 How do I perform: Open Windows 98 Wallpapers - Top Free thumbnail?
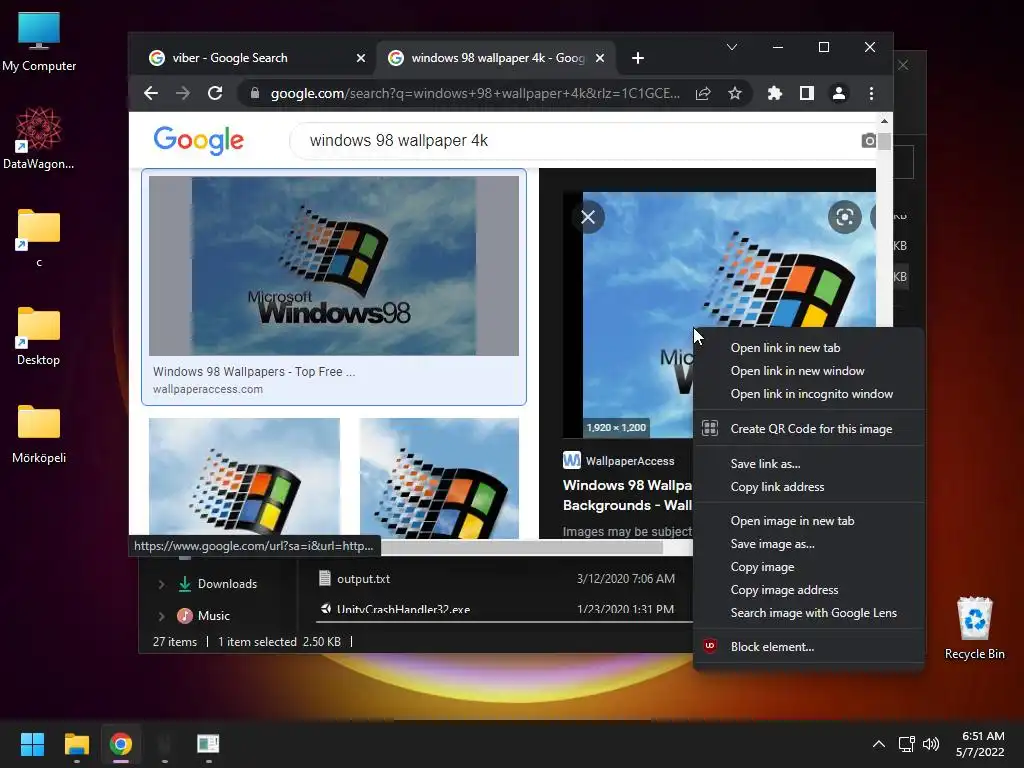334,266
